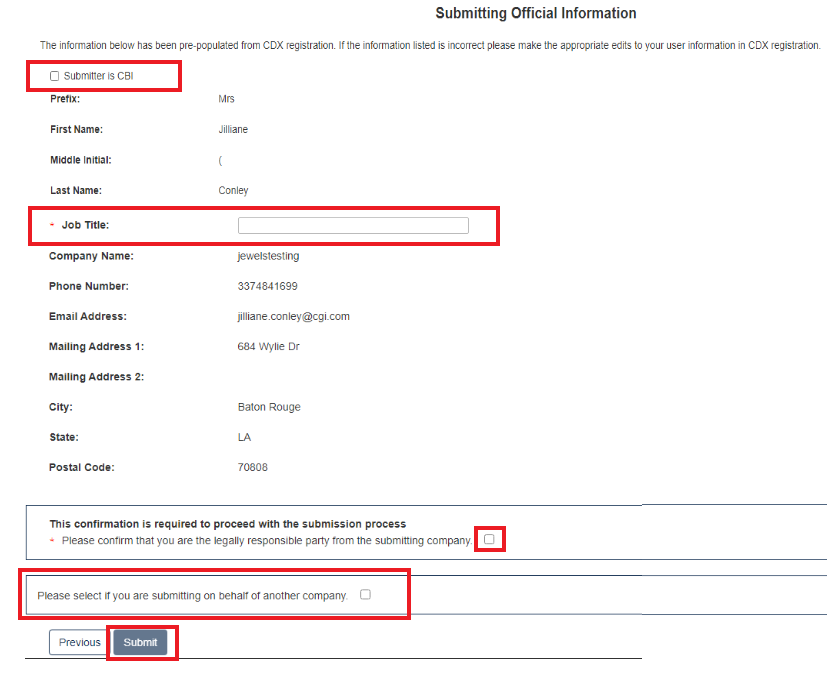This screenshot has width=827, height=674.
Task: Click the CDX registration pre-populated notice text
Action: click(430, 45)
